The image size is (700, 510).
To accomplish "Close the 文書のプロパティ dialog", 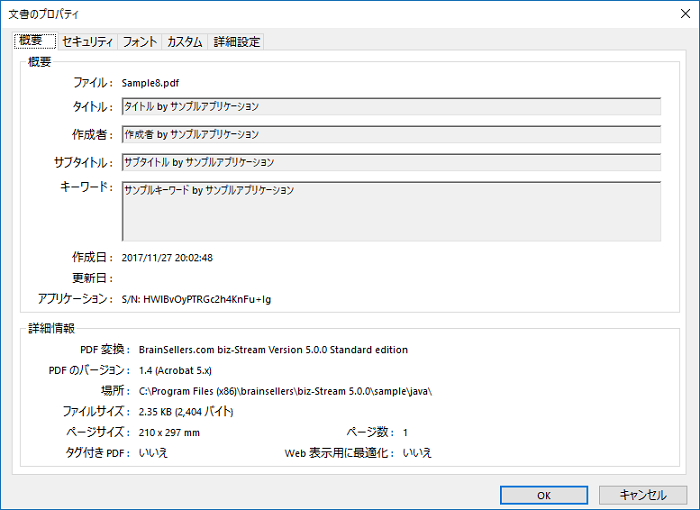I will [685, 13].
